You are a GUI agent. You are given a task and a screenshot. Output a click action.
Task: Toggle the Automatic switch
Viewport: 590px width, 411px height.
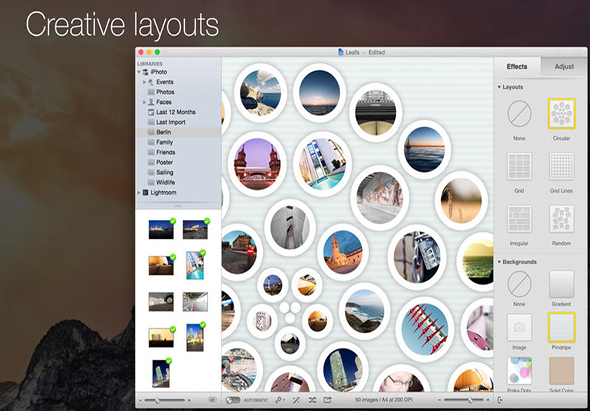(233, 400)
